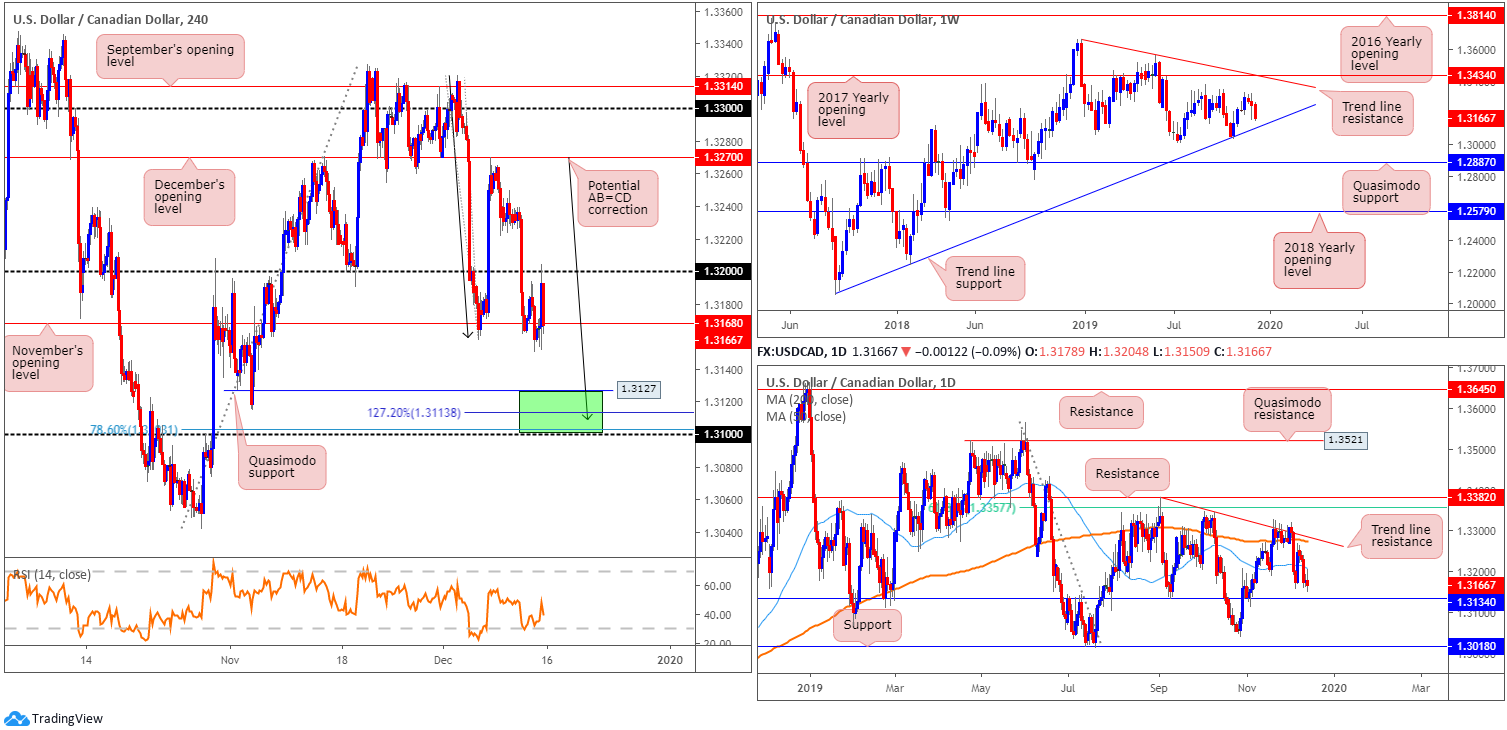Click the 1.28870 weekly price label
1507x730 pixels.
pyautogui.click(x=1476, y=162)
